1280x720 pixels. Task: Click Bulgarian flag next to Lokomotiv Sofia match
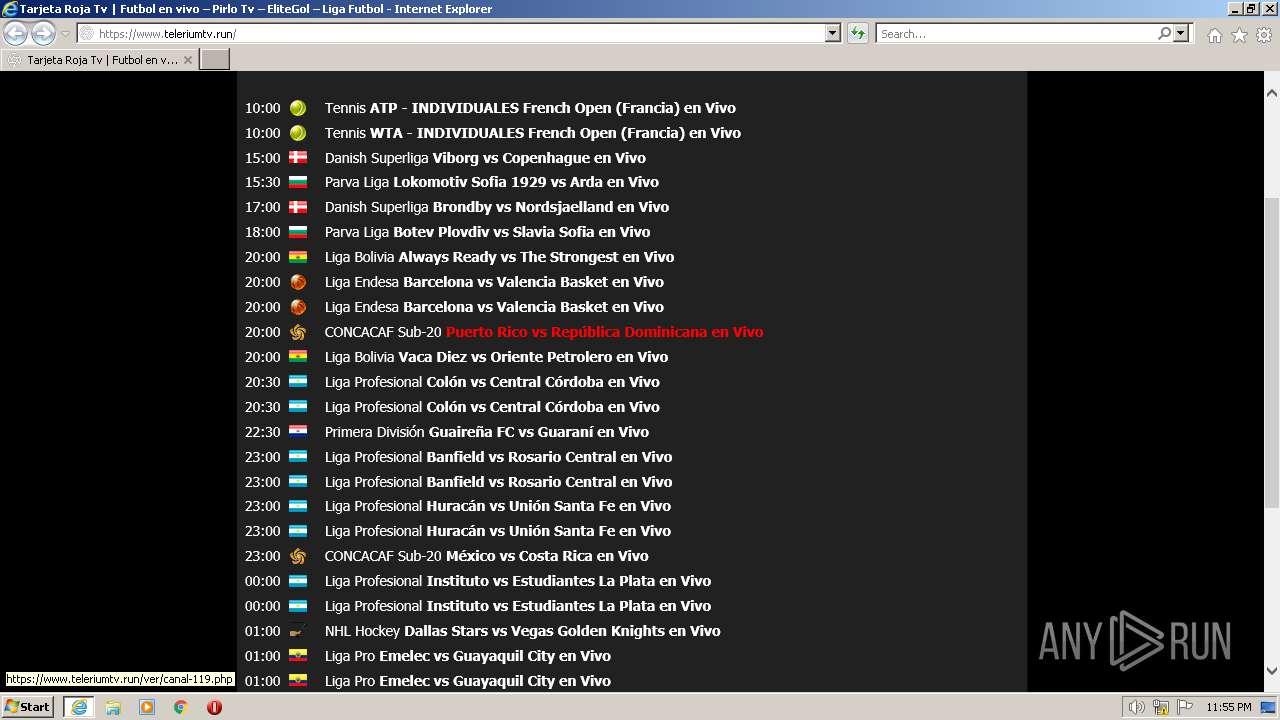298,182
